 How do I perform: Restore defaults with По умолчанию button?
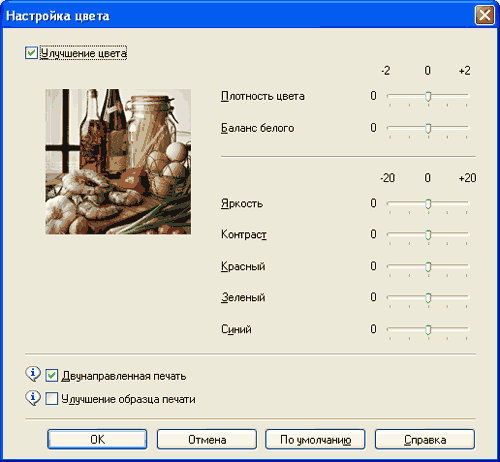[x=315, y=439]
